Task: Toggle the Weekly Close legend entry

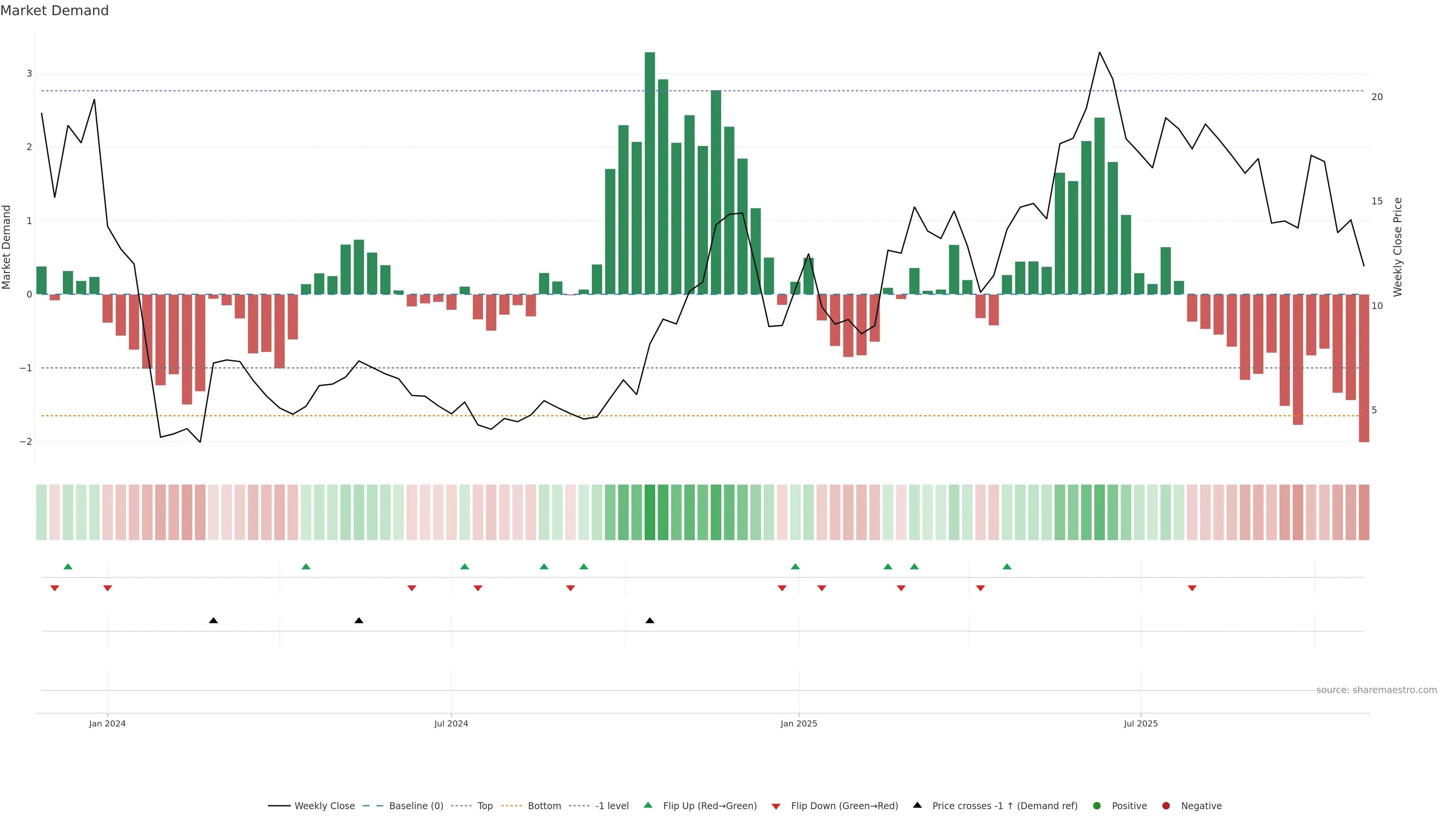Action: pyautogui.click(x=324, y=805)
